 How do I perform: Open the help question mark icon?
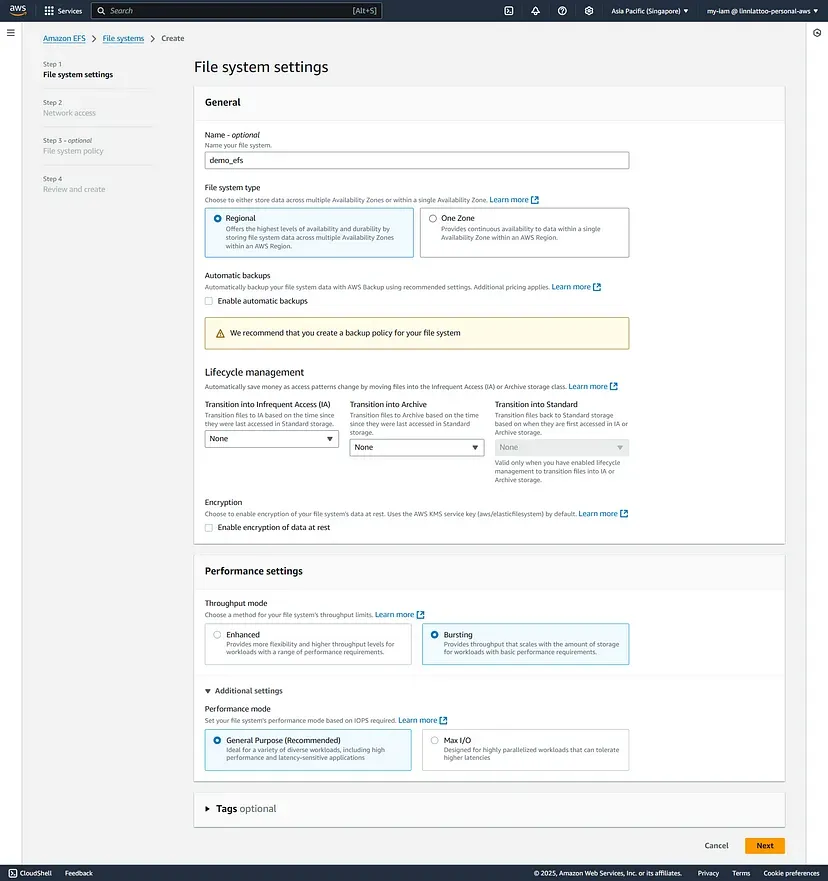tap(562, 11)
